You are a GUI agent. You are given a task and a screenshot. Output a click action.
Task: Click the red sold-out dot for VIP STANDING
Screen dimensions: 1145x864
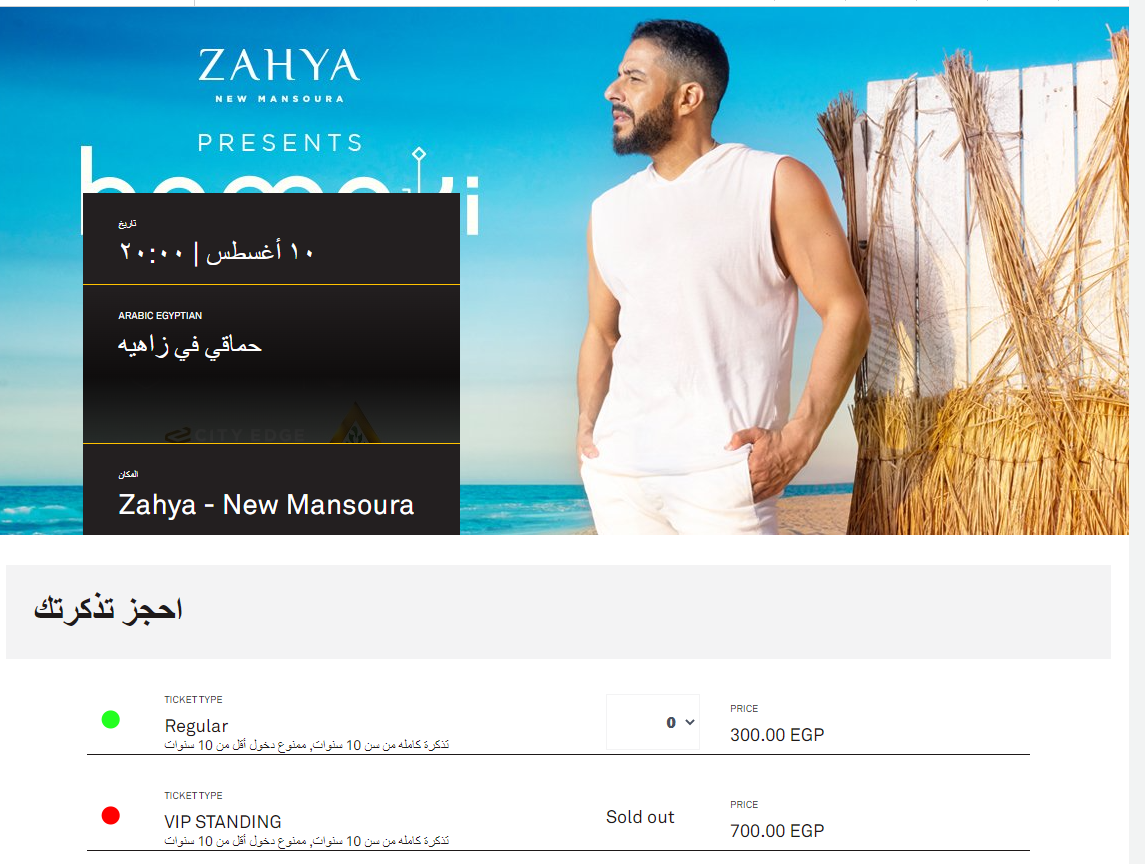click(x=110, y=815)
